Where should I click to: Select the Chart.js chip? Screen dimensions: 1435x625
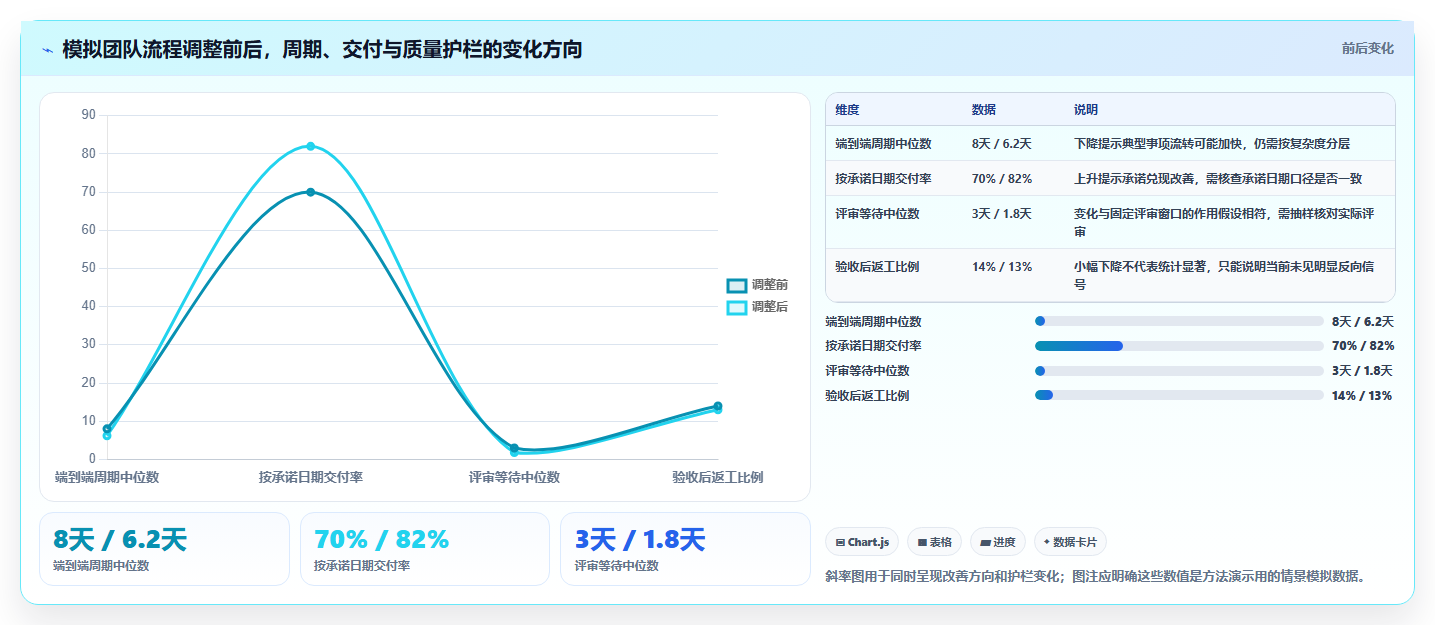862,542
